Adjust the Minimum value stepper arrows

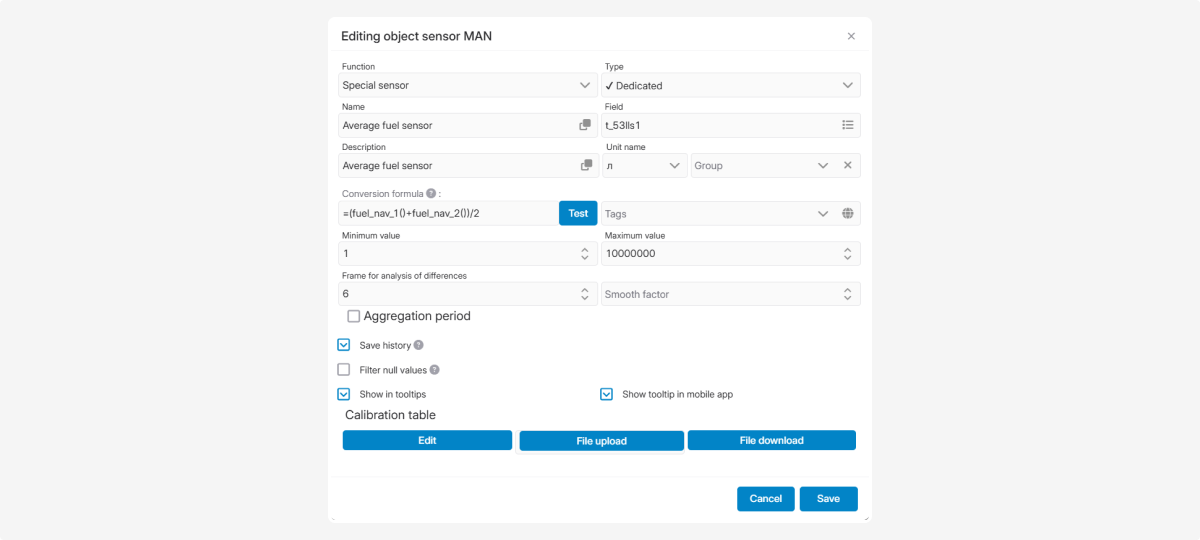[585, 254]
